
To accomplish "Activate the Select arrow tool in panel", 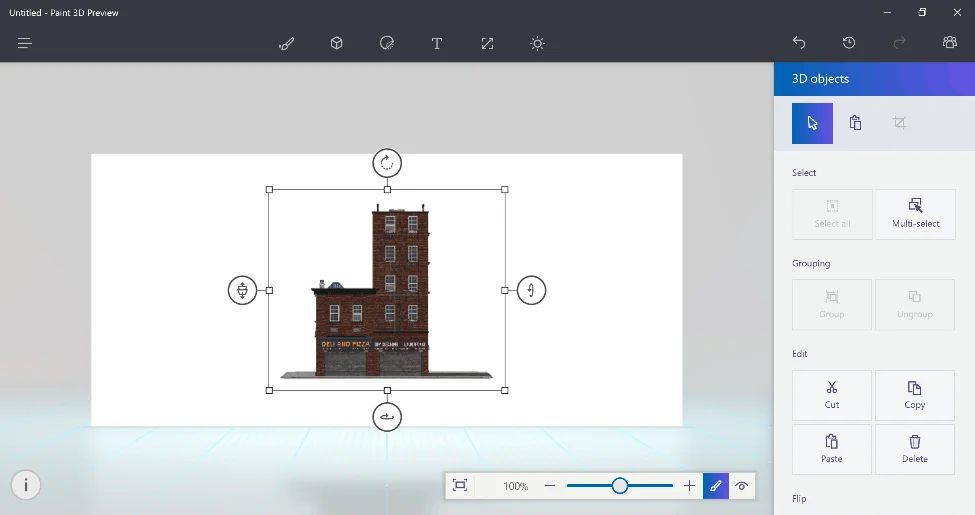I will (x=812, y=123).
